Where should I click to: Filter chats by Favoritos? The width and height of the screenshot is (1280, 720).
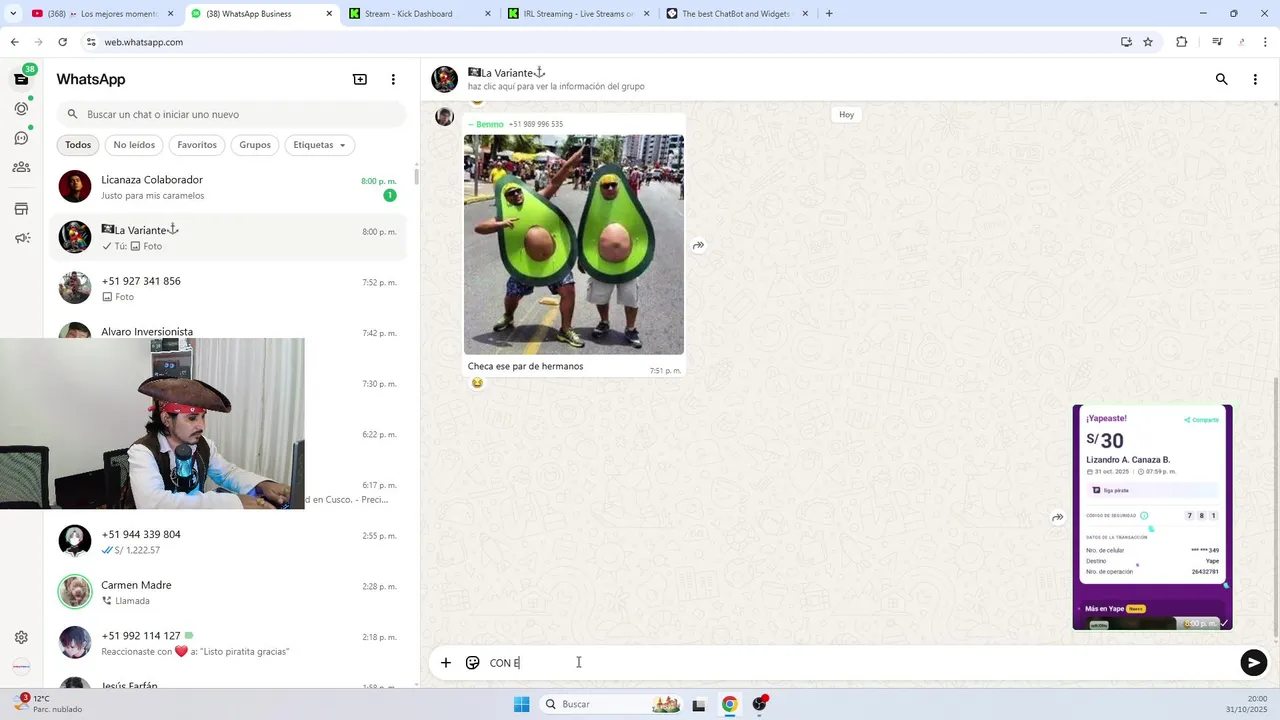click(x=197, y=145)
